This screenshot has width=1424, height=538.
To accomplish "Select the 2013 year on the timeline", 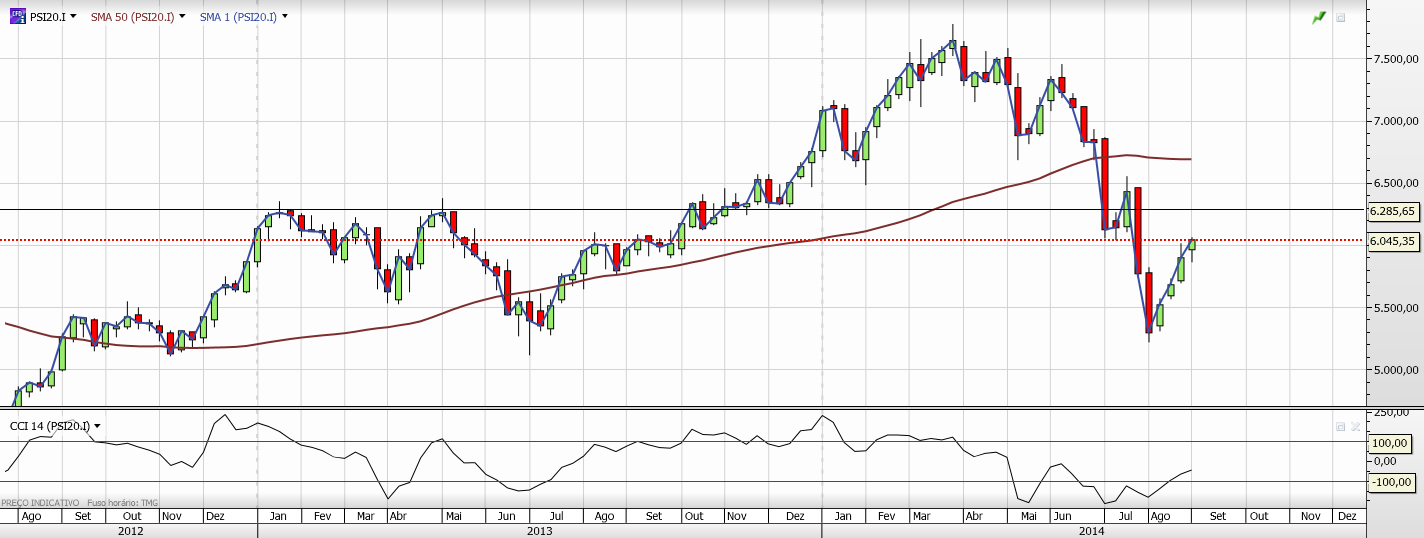I will (540, 531).
